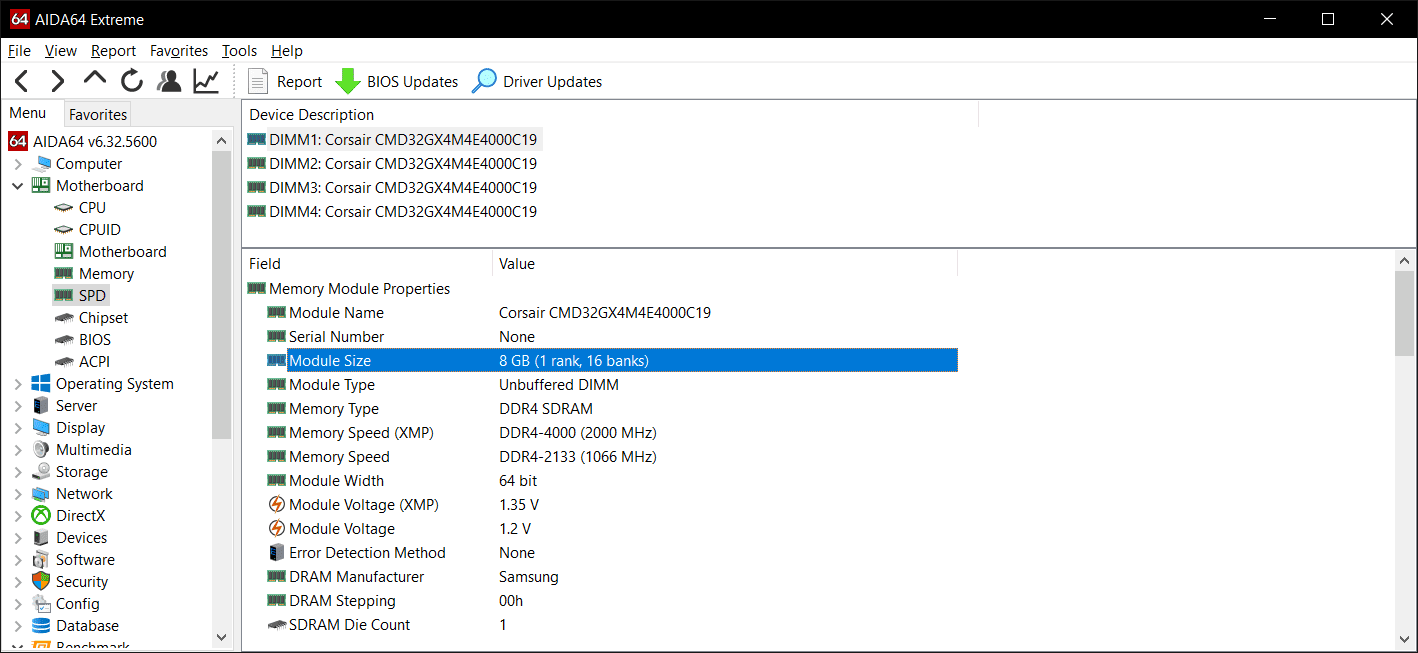
Task: Expand the Operating System node
Action: (18, 384)
